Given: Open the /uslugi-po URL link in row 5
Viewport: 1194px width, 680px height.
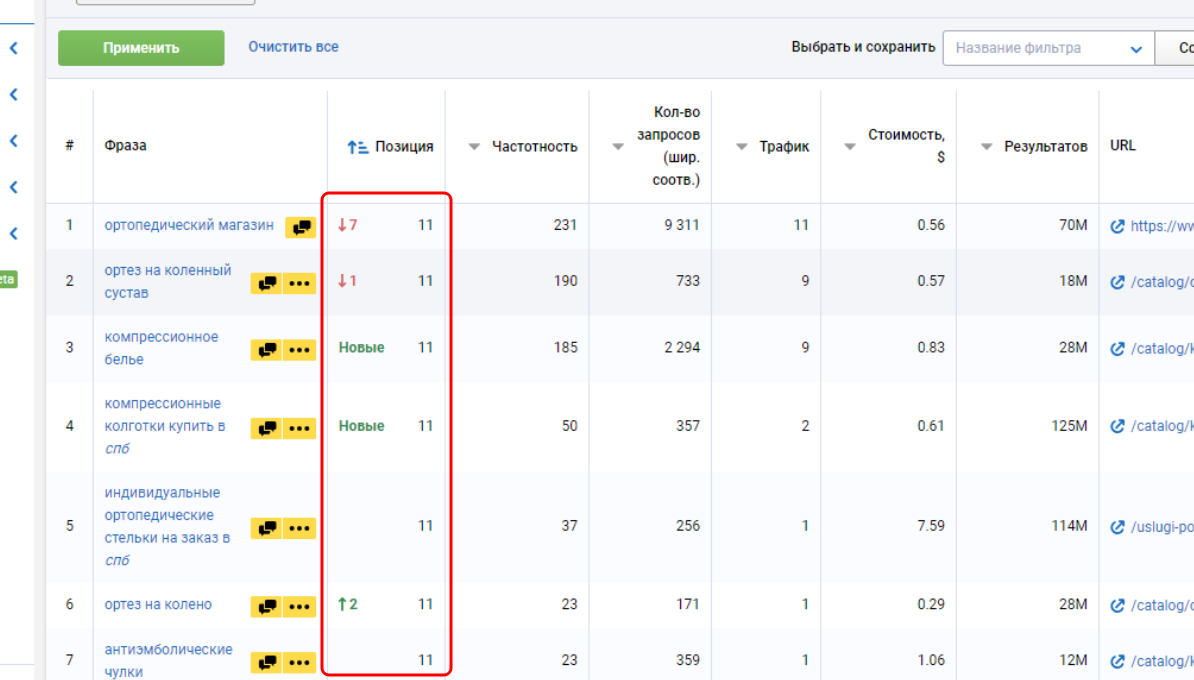Looking at the screenshot, I should (x=1162, y=526).
